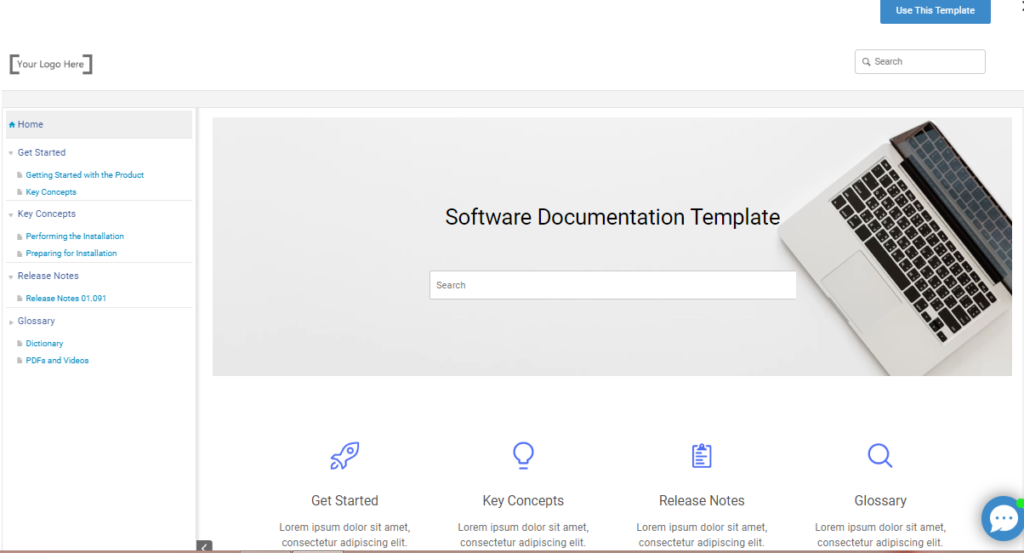
Task: Click the lightbulb icon above Key Concepts
Action: point(523,455)
